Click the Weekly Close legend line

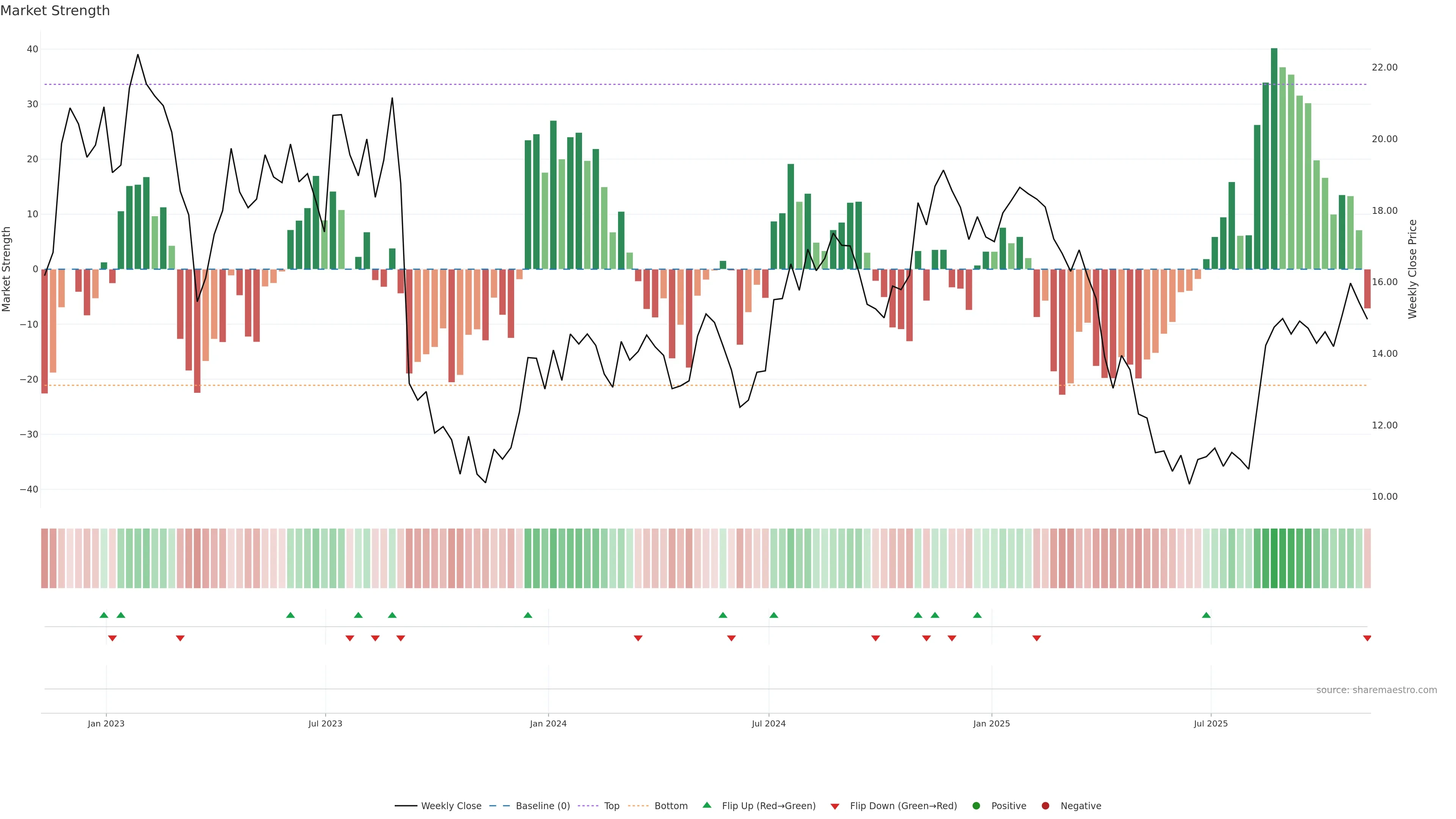(406, 806)
